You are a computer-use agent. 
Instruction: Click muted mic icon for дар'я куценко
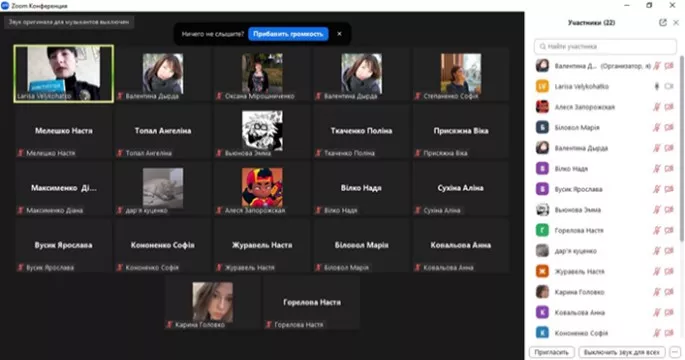[657, 251]
